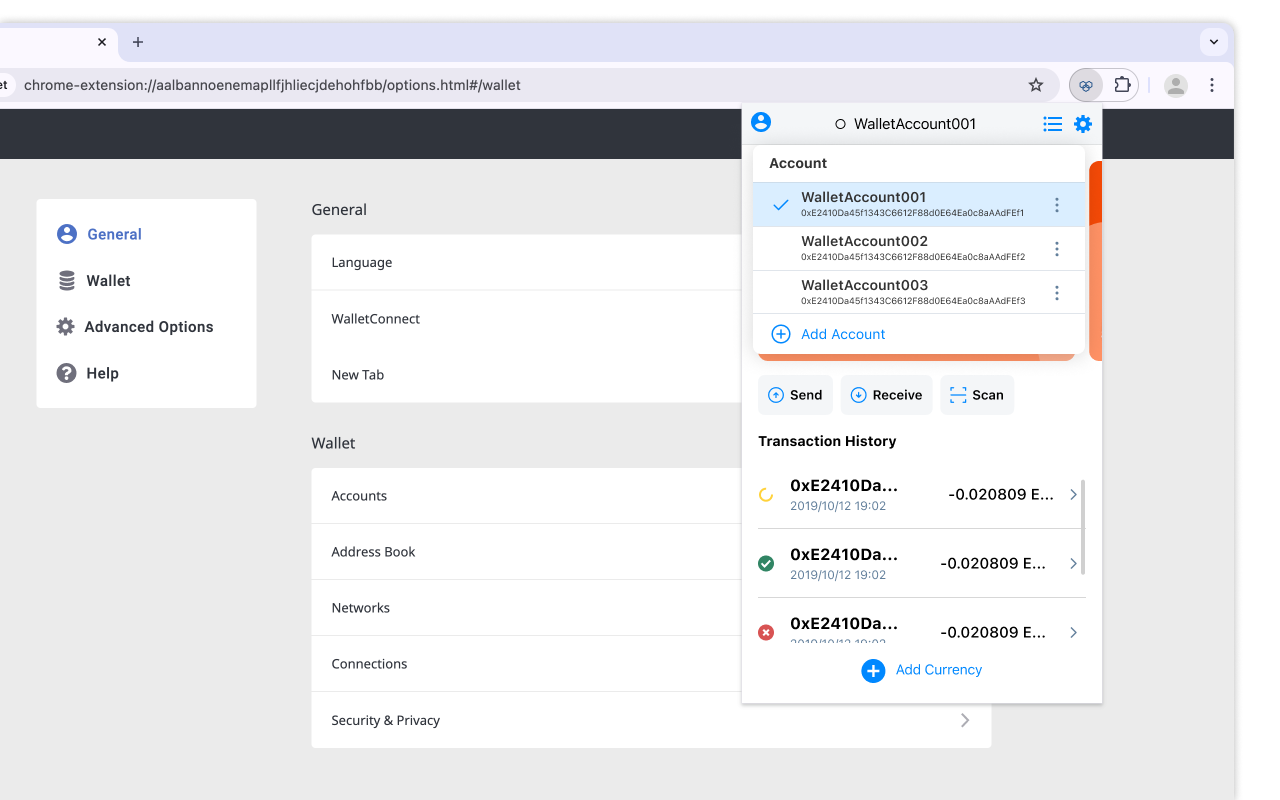Open the Chrome profile avatar
Viewport: 1280px width, 800px height.
pos(1176,85)
